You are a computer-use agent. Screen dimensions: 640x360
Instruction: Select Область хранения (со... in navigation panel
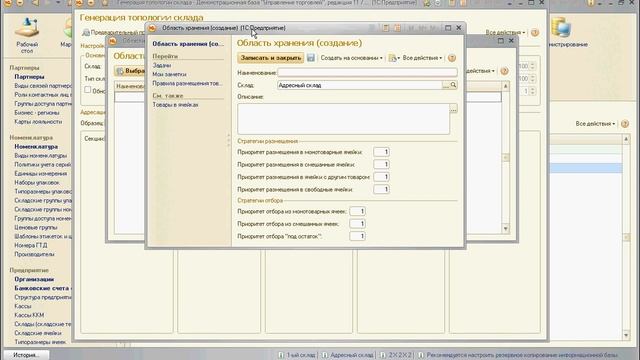tap(188, 44)
